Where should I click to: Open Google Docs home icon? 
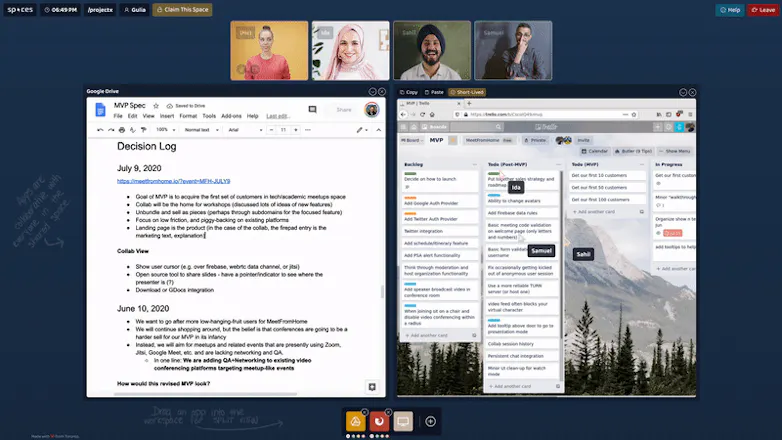100,110
